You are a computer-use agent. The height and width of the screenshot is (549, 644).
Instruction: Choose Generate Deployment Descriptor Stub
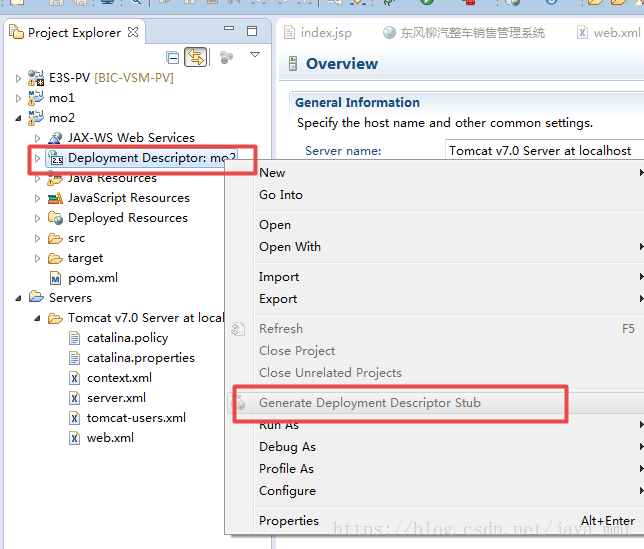point(437,403)
